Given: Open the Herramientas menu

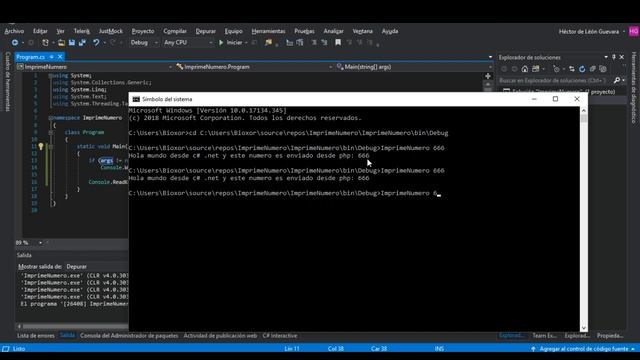Looking at the screenshot, I should 268,31.
